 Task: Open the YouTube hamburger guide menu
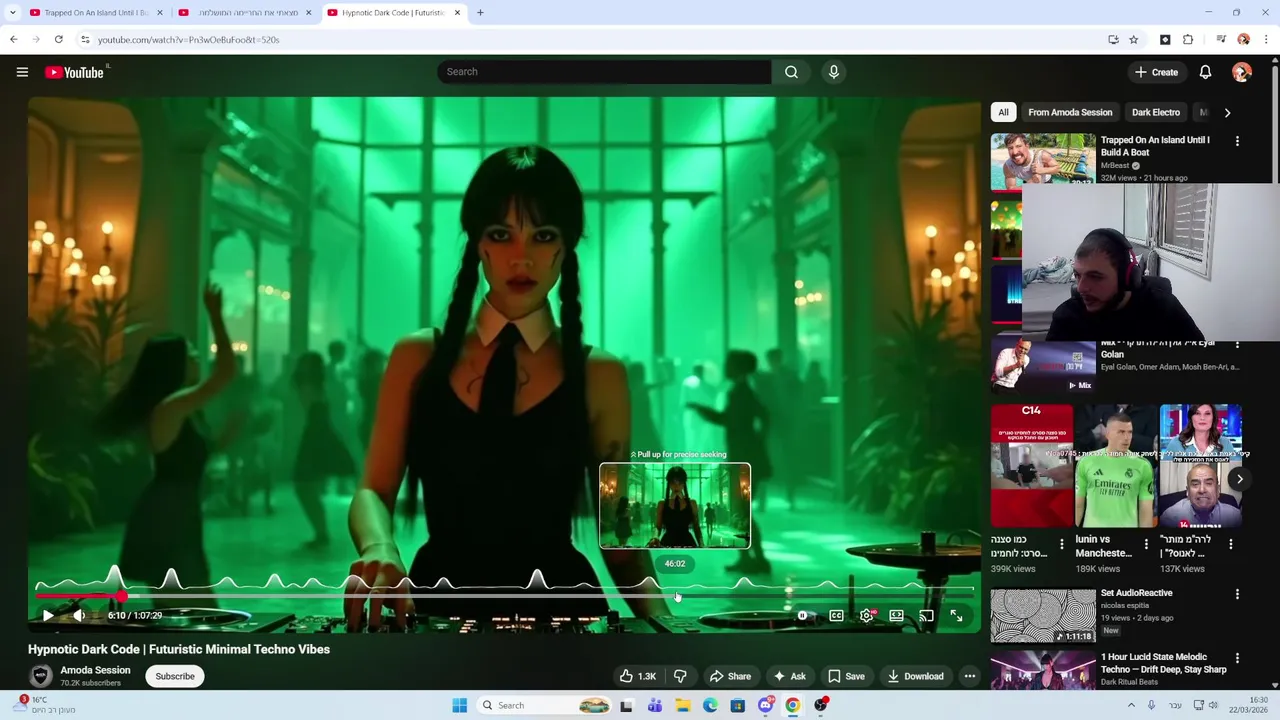click(x=22, y=72)
